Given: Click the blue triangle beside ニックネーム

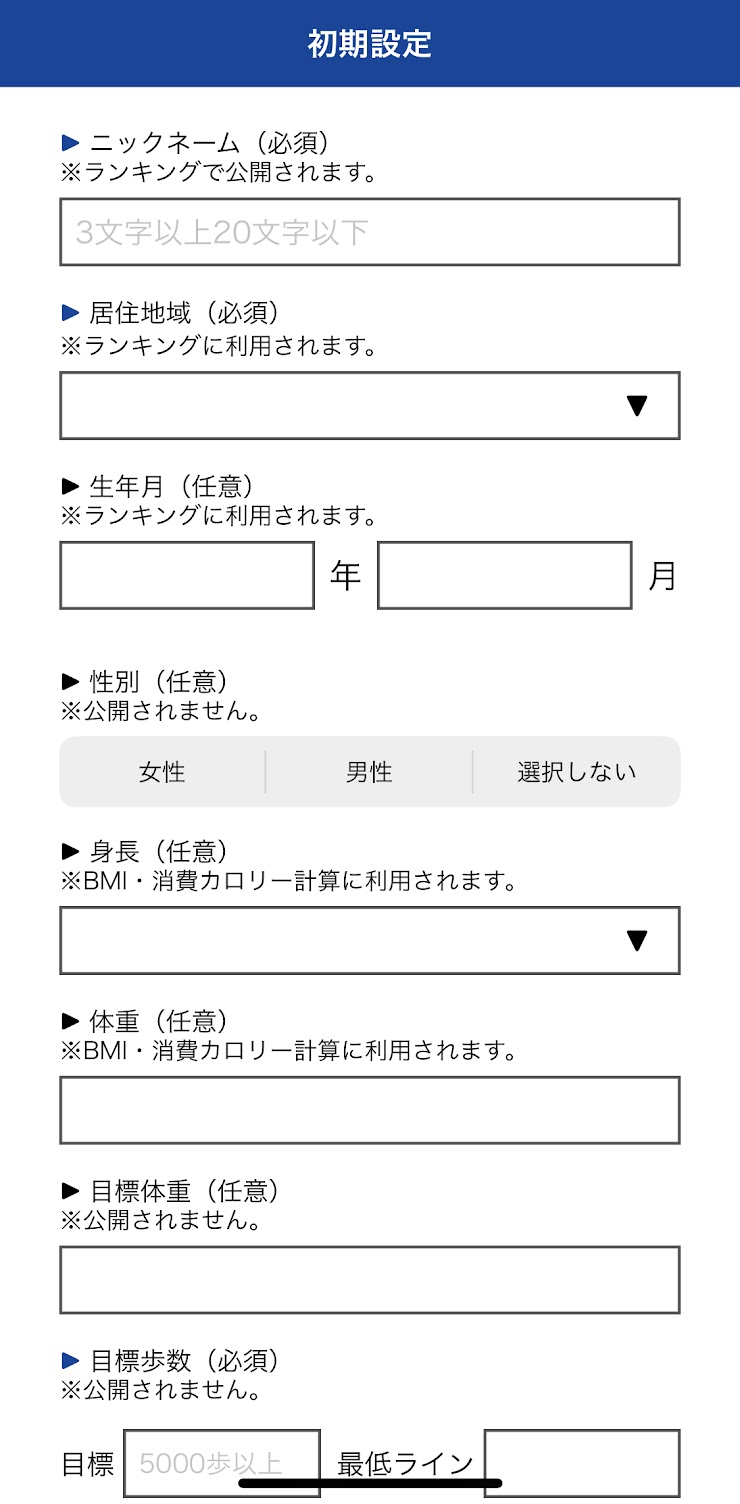Looking at the screenshot, I should [70, 143].
